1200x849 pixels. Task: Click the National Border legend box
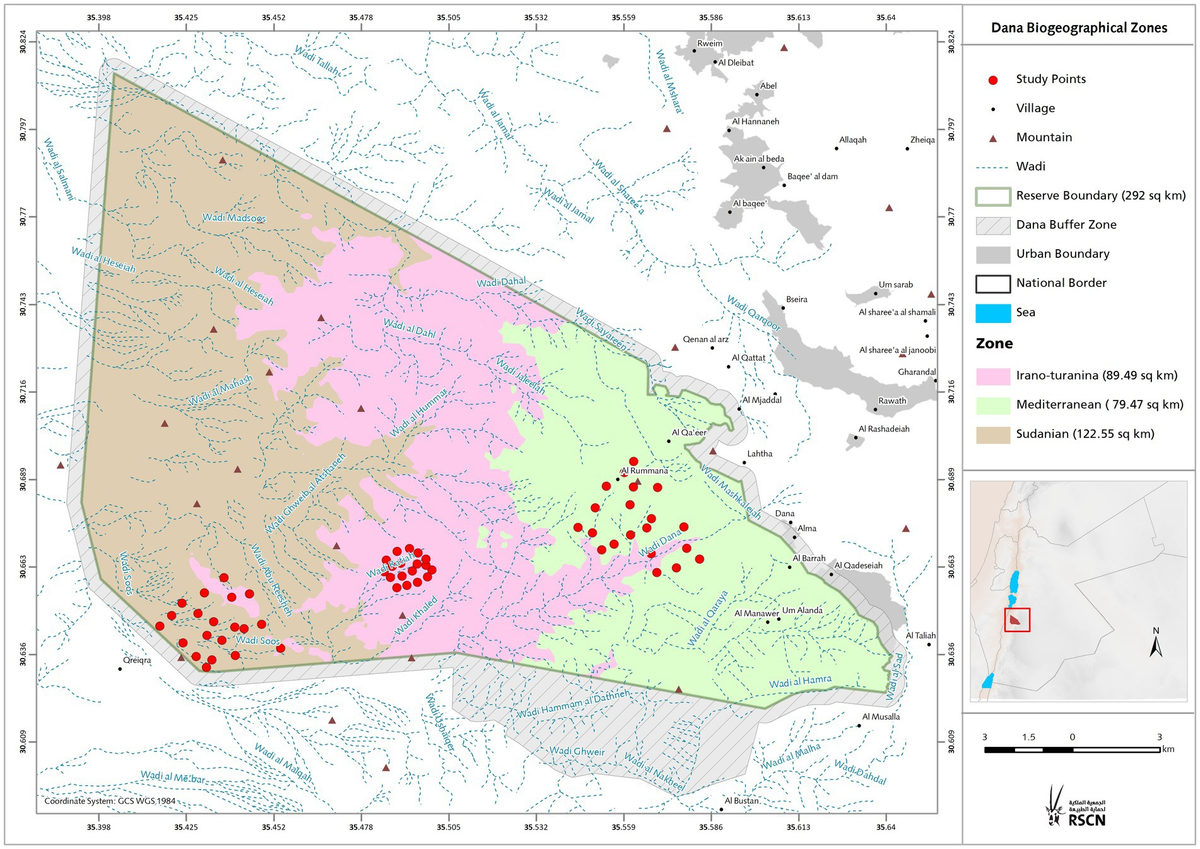(x=993, y=283)
